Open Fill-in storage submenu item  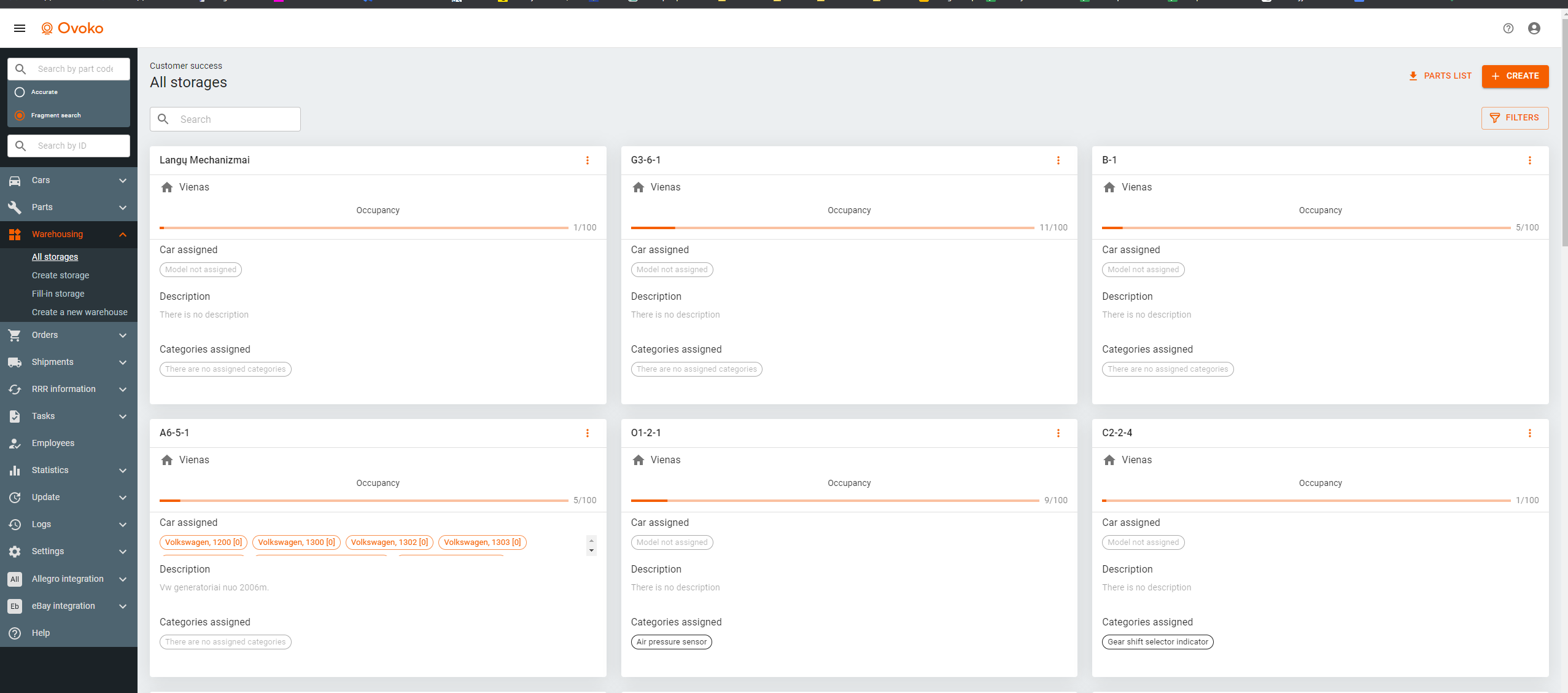point(58,294)
